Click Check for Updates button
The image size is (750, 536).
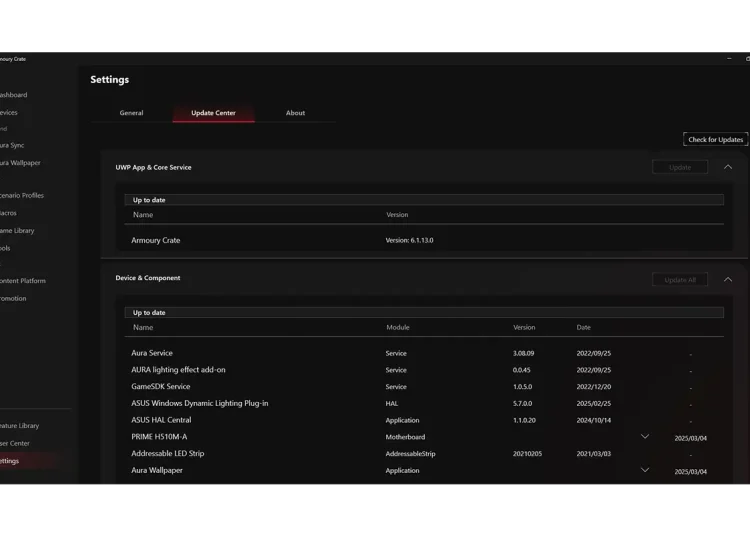point(715,140)
